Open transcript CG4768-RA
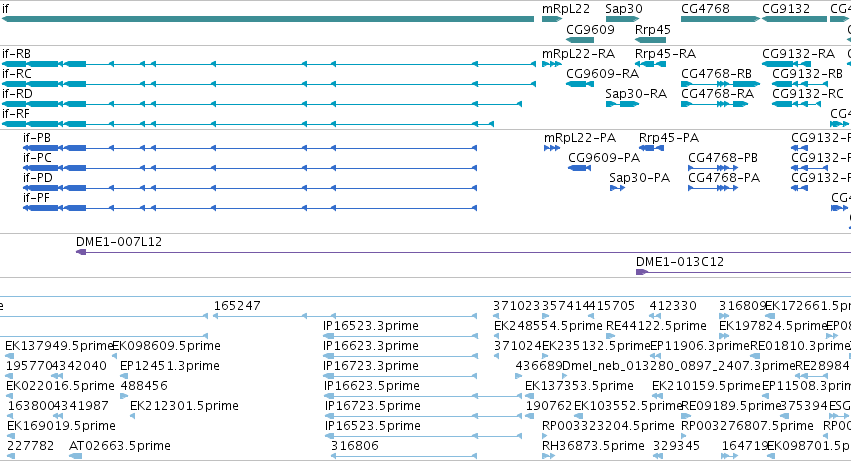This screenshot has width=851, height=461. point(714,104)
